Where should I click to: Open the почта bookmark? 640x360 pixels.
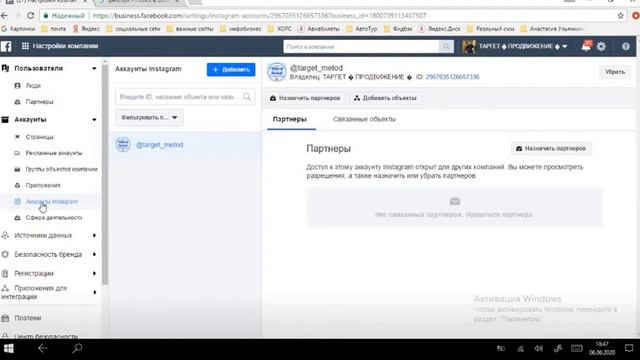click(x=53, y=29)
